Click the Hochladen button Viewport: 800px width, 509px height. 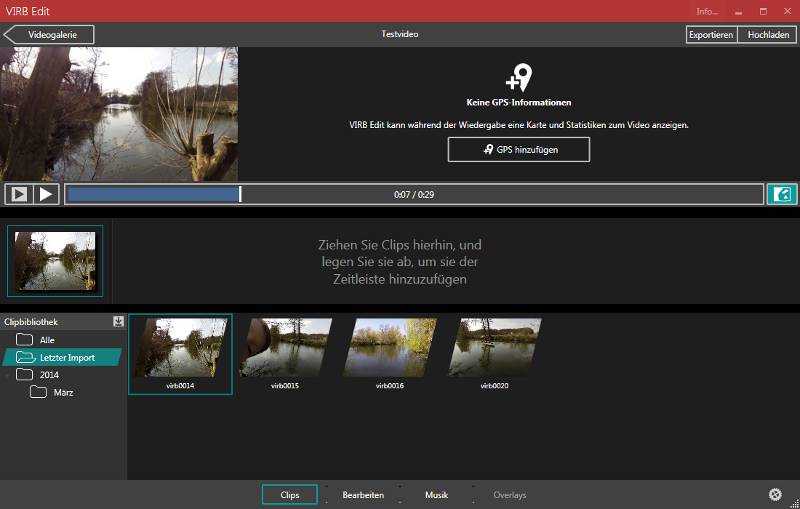coord(767,34)
